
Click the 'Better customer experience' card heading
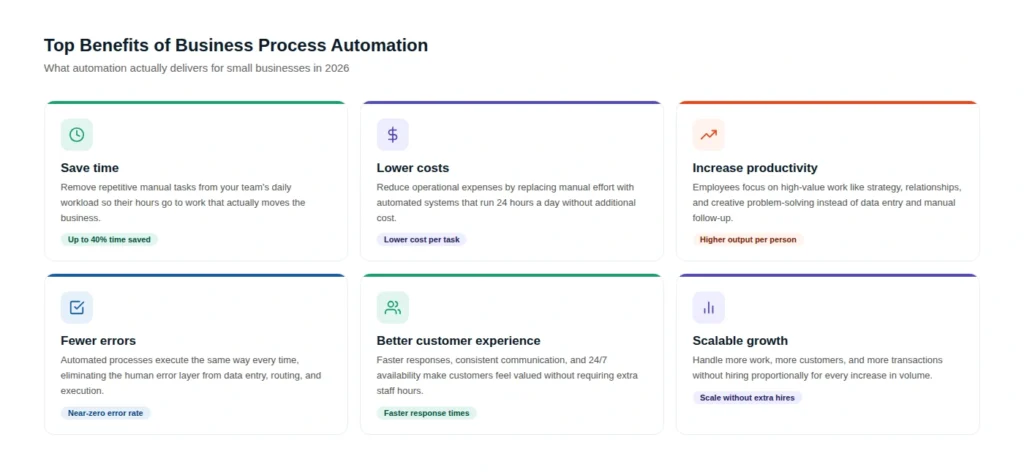coord(458,341)
